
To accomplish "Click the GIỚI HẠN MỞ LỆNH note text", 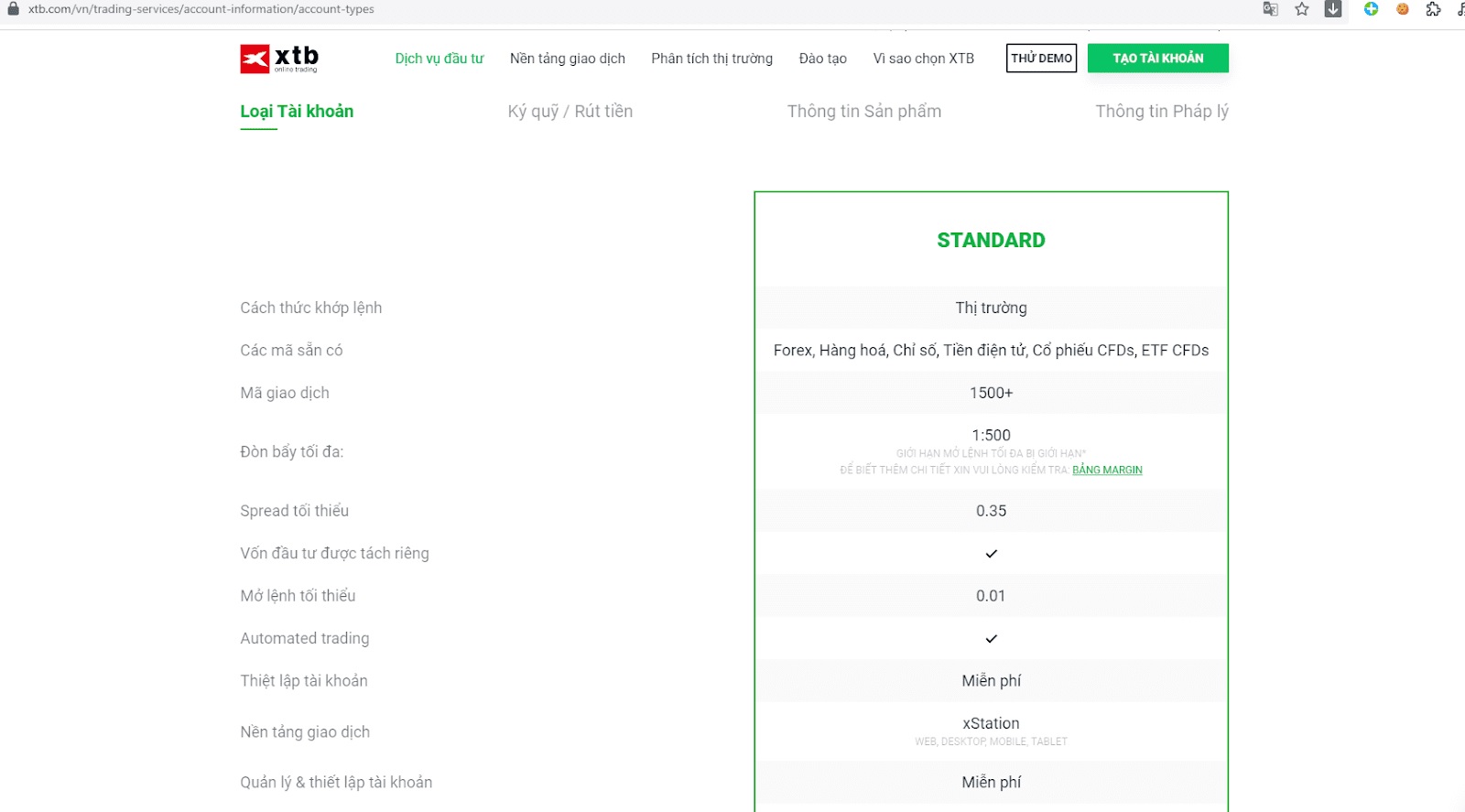I will click(991, 453).
